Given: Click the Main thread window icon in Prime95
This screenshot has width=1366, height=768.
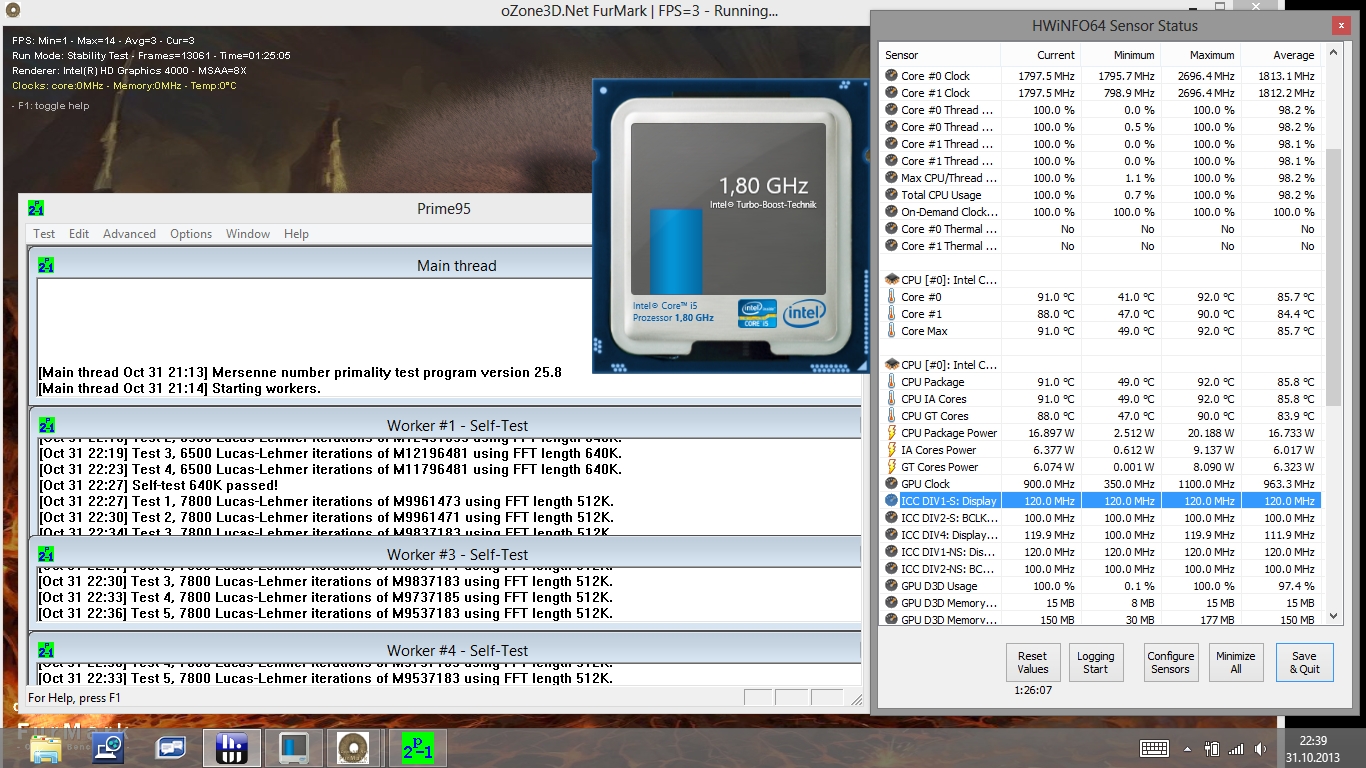Looking at the screenshot, I should click(x=46, y=265).
